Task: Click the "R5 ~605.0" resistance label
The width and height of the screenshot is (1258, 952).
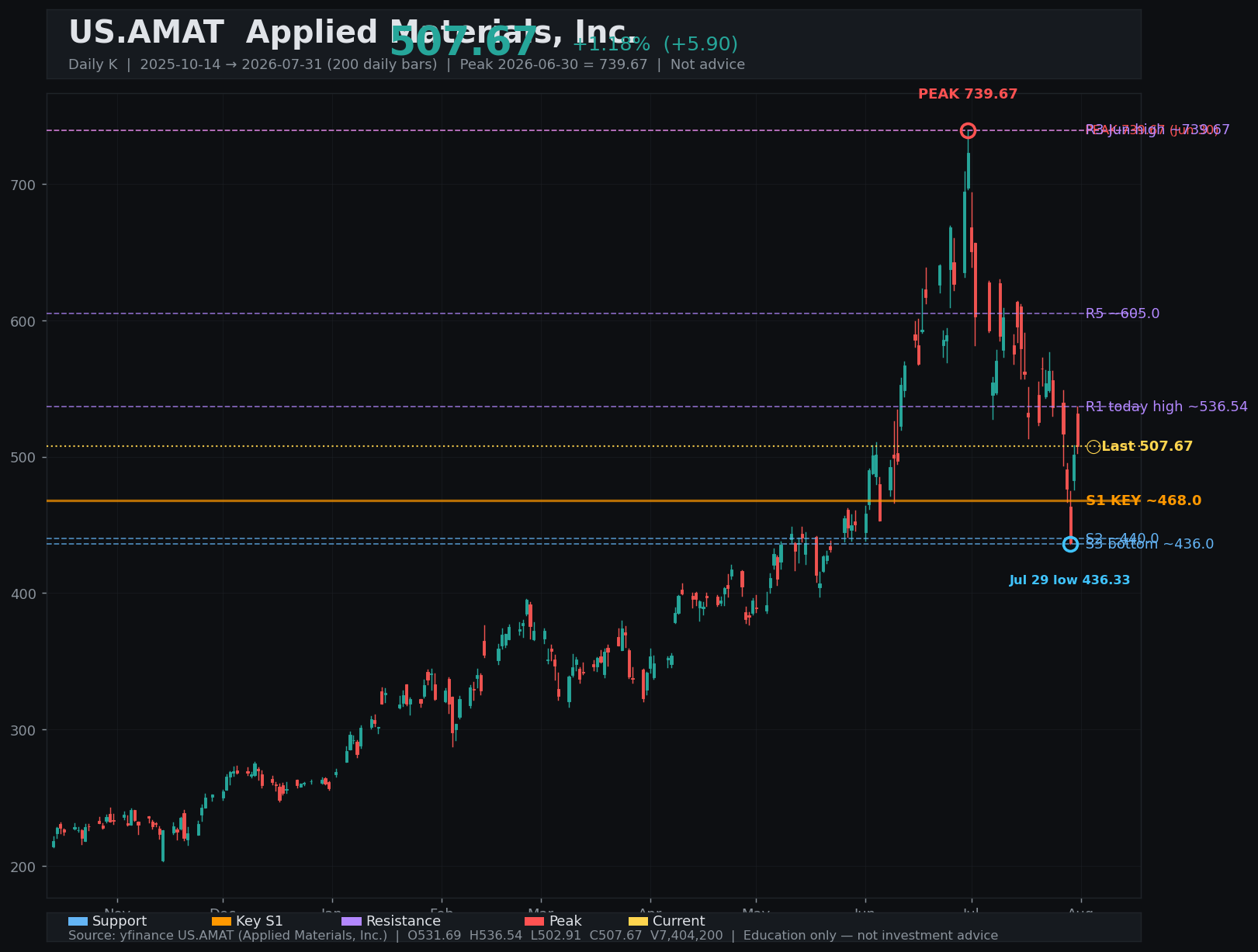Action: click(x=1122, y=313)
